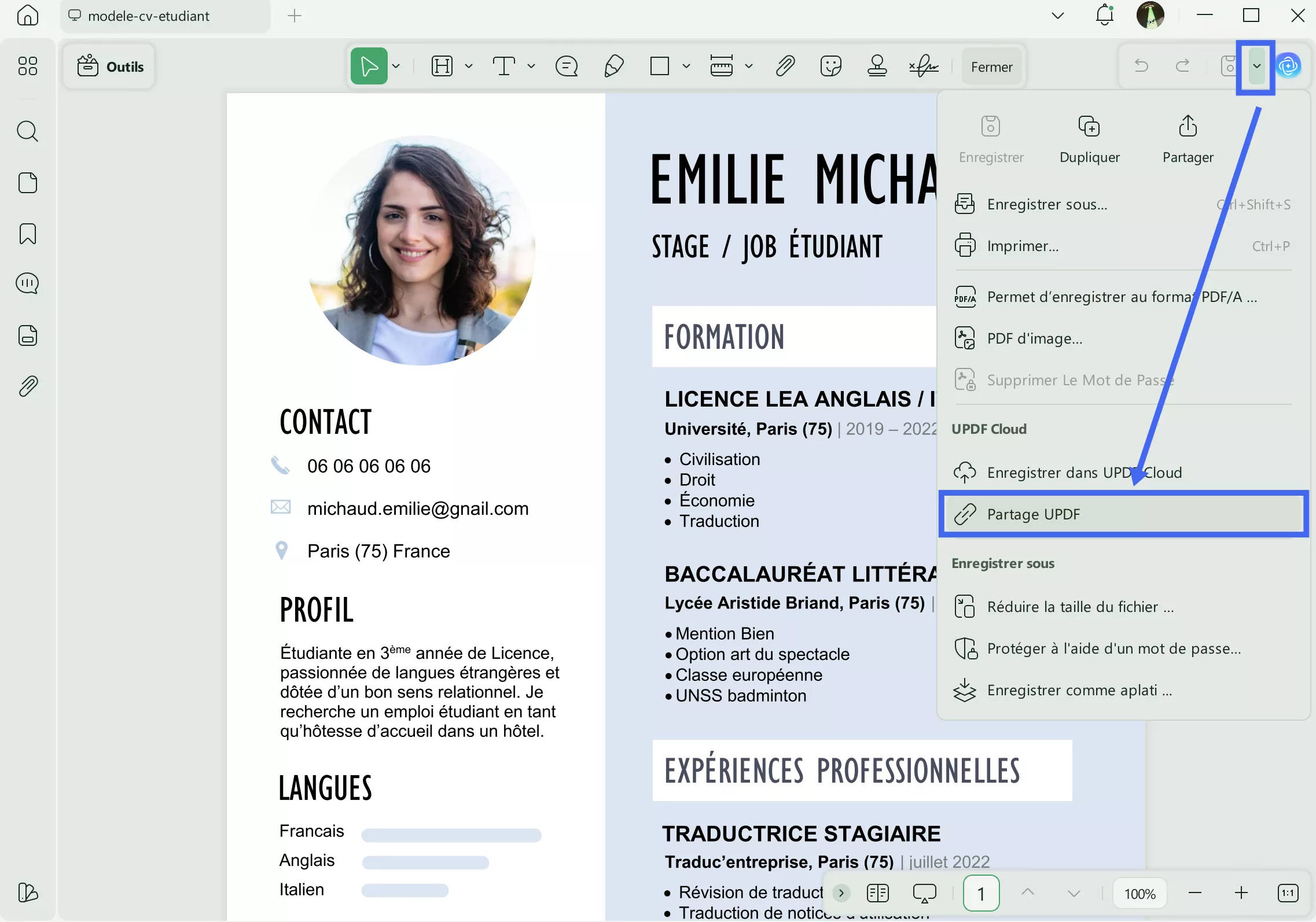
Task: Attach a file with the paperclip tool
Action: (x=784, y=66)
